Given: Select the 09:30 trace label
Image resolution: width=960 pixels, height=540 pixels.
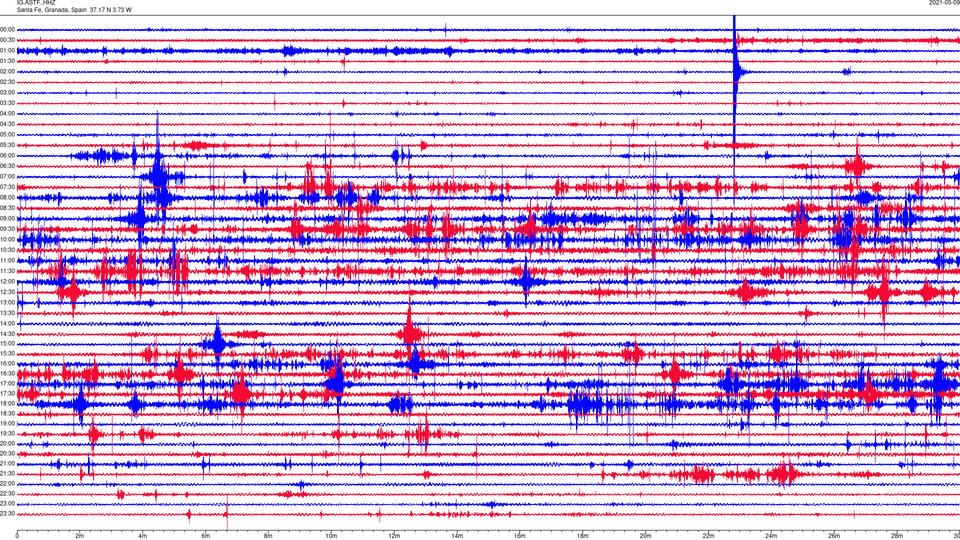Looking at the screenshot, I should (7, 229).
